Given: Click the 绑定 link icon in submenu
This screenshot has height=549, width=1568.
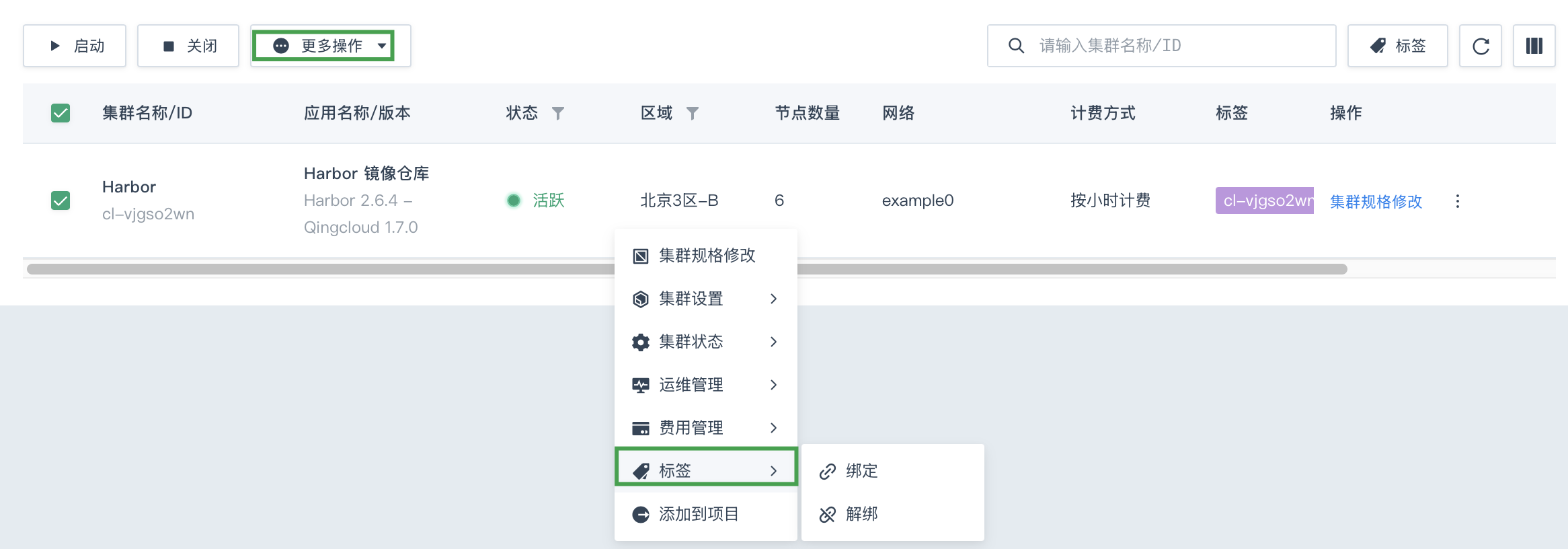Looking at the screenshot, I should point(827,471).
